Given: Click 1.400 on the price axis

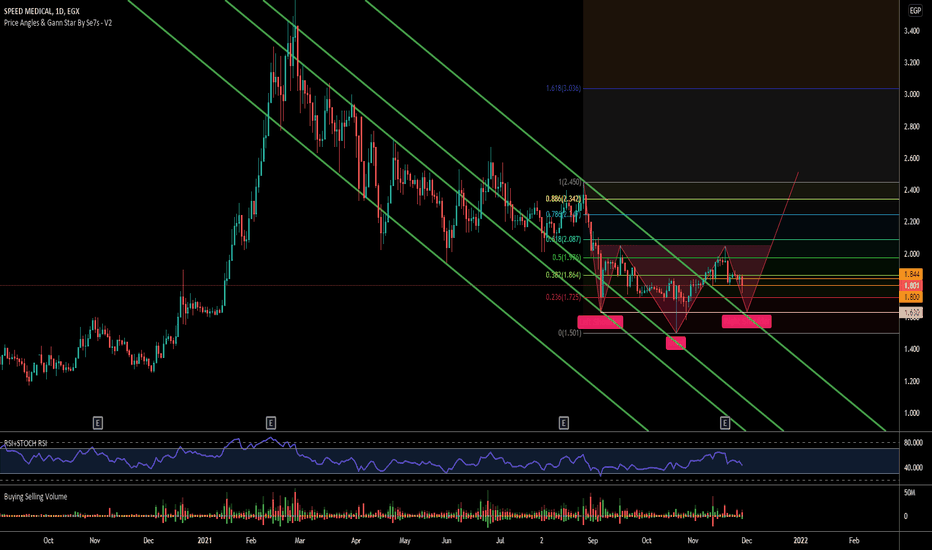Looking at the screenshot, I should coord(912,349).
